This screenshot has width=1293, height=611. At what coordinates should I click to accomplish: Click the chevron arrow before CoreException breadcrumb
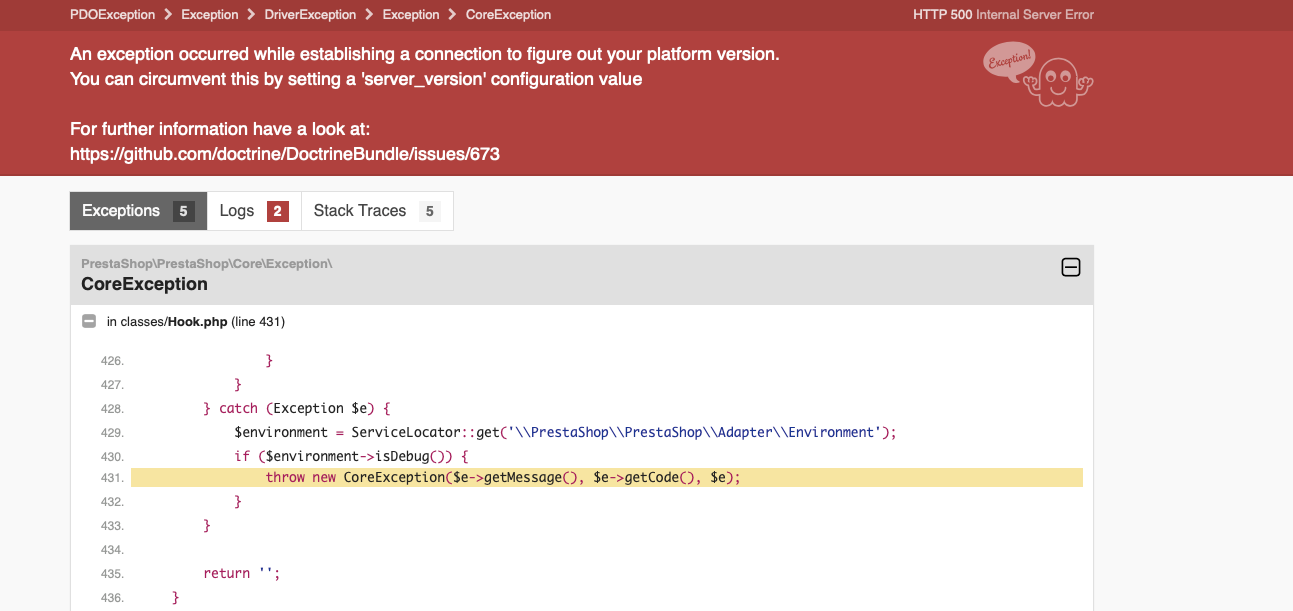click(x=453, y=15)
